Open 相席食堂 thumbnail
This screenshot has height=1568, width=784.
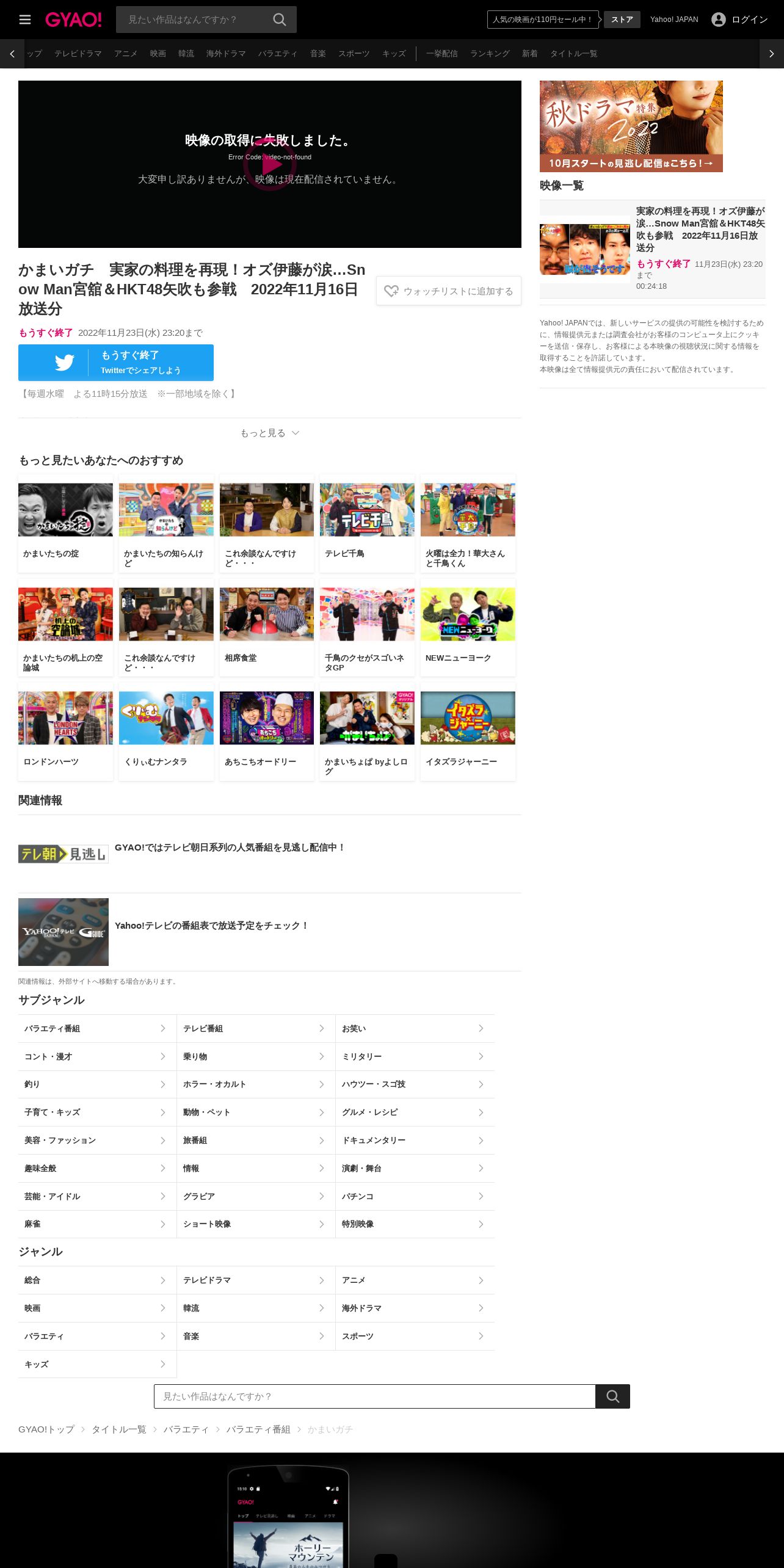[x=267, y=614]
